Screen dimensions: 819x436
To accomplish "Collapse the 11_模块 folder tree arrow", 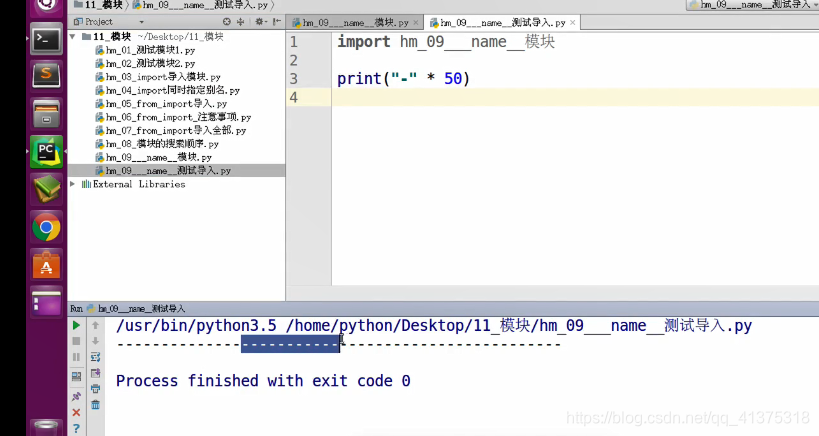I will pyautogui.click(x=73, y=37).
